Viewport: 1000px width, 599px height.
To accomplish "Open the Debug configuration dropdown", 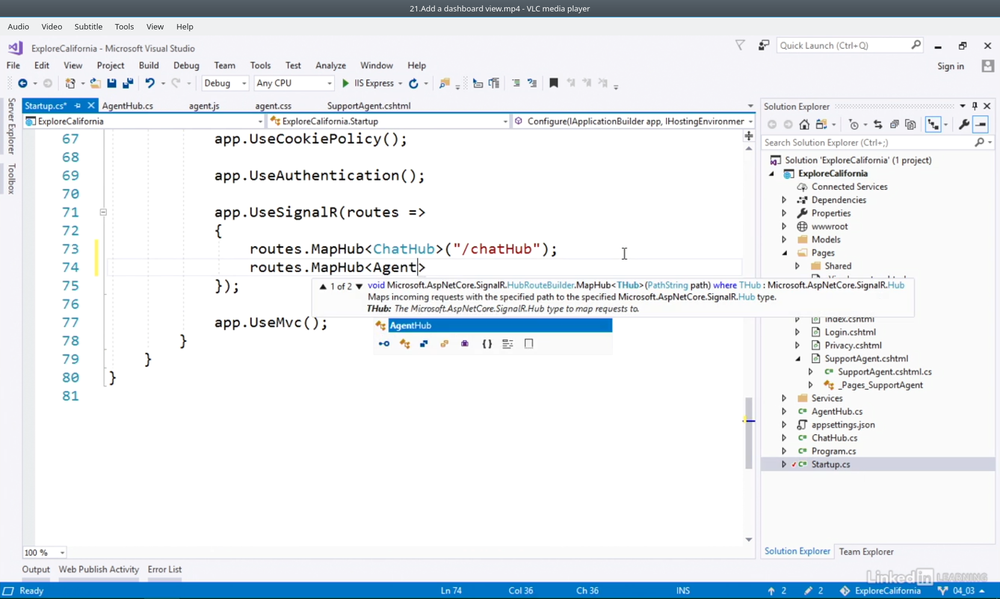I will [x=225, y=84].
